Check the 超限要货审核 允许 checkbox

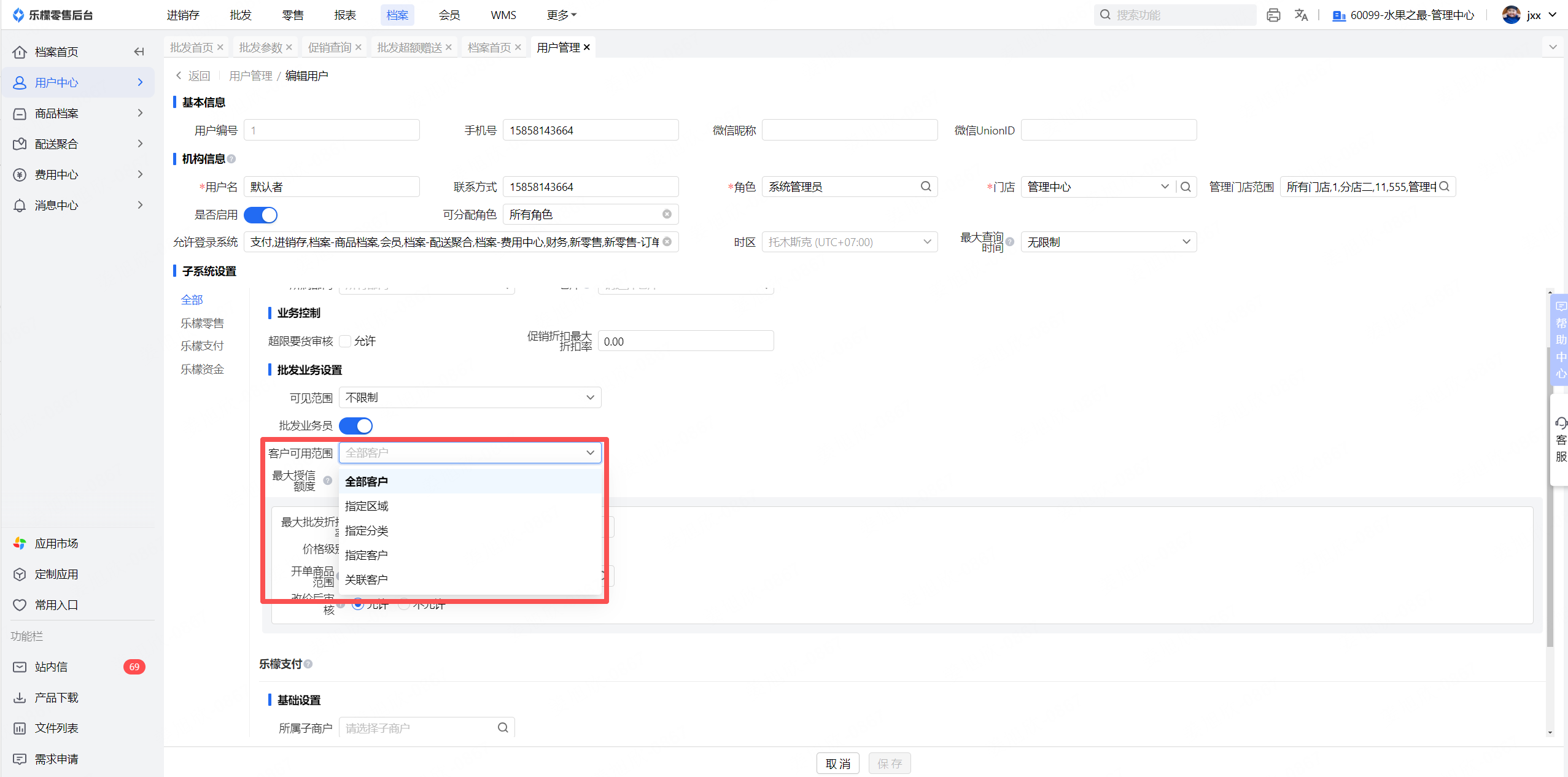[346, 341]
